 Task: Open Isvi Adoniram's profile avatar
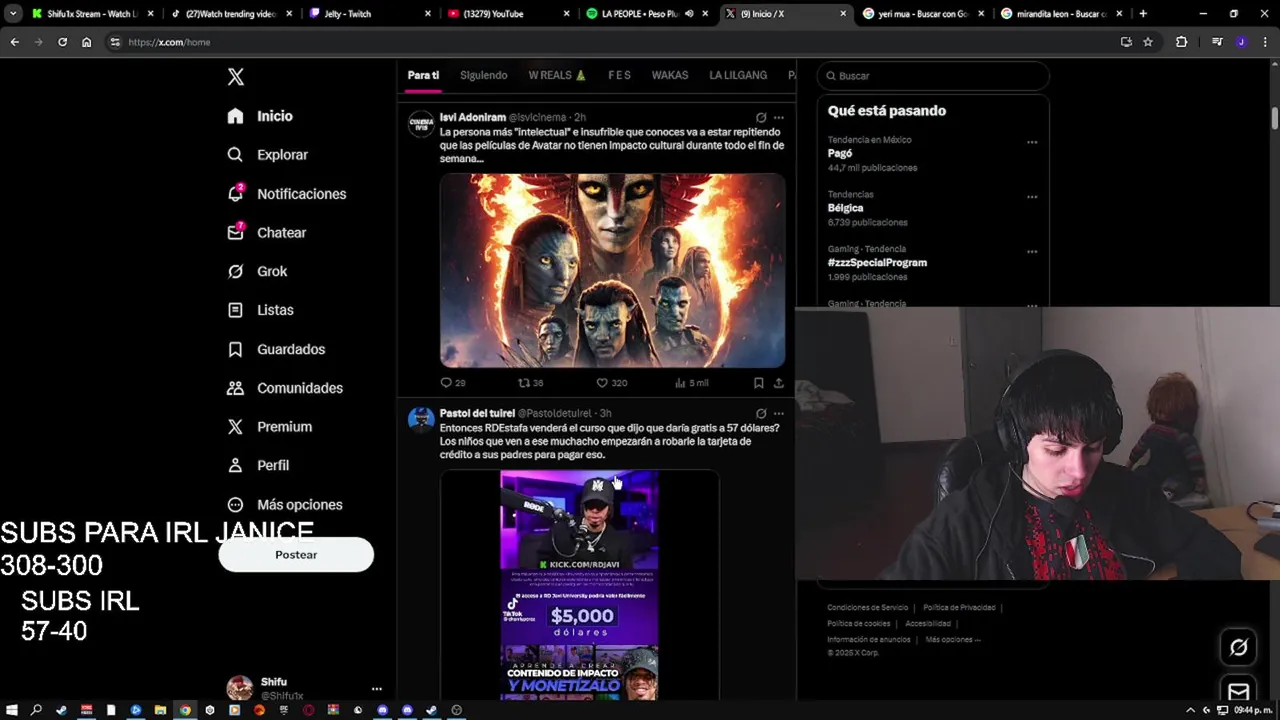421,124
